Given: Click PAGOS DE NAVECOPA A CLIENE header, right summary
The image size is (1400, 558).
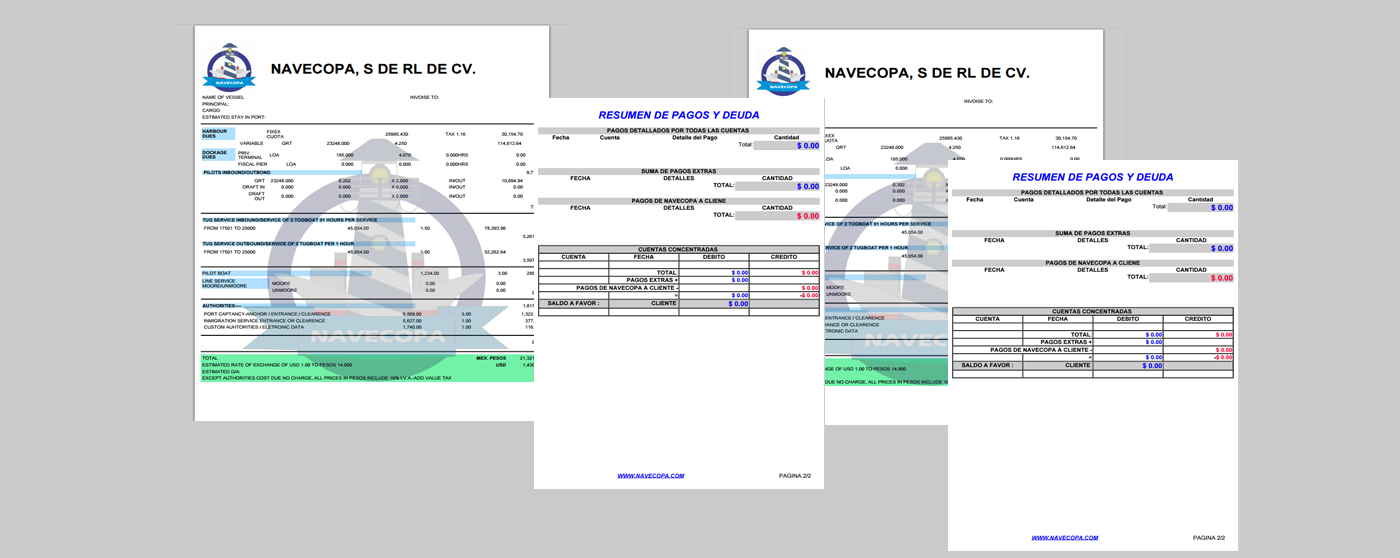Looking at the screenshot, I should tap(1091, 263).
